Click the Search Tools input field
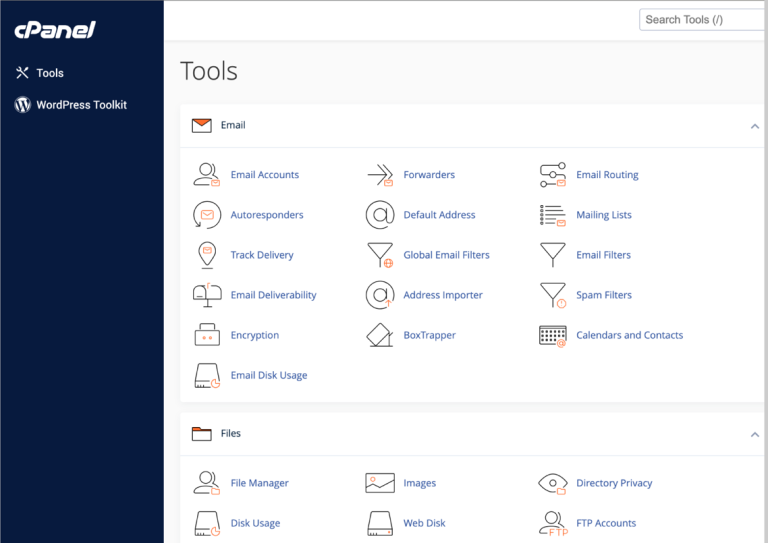 (x=702, y=19)
